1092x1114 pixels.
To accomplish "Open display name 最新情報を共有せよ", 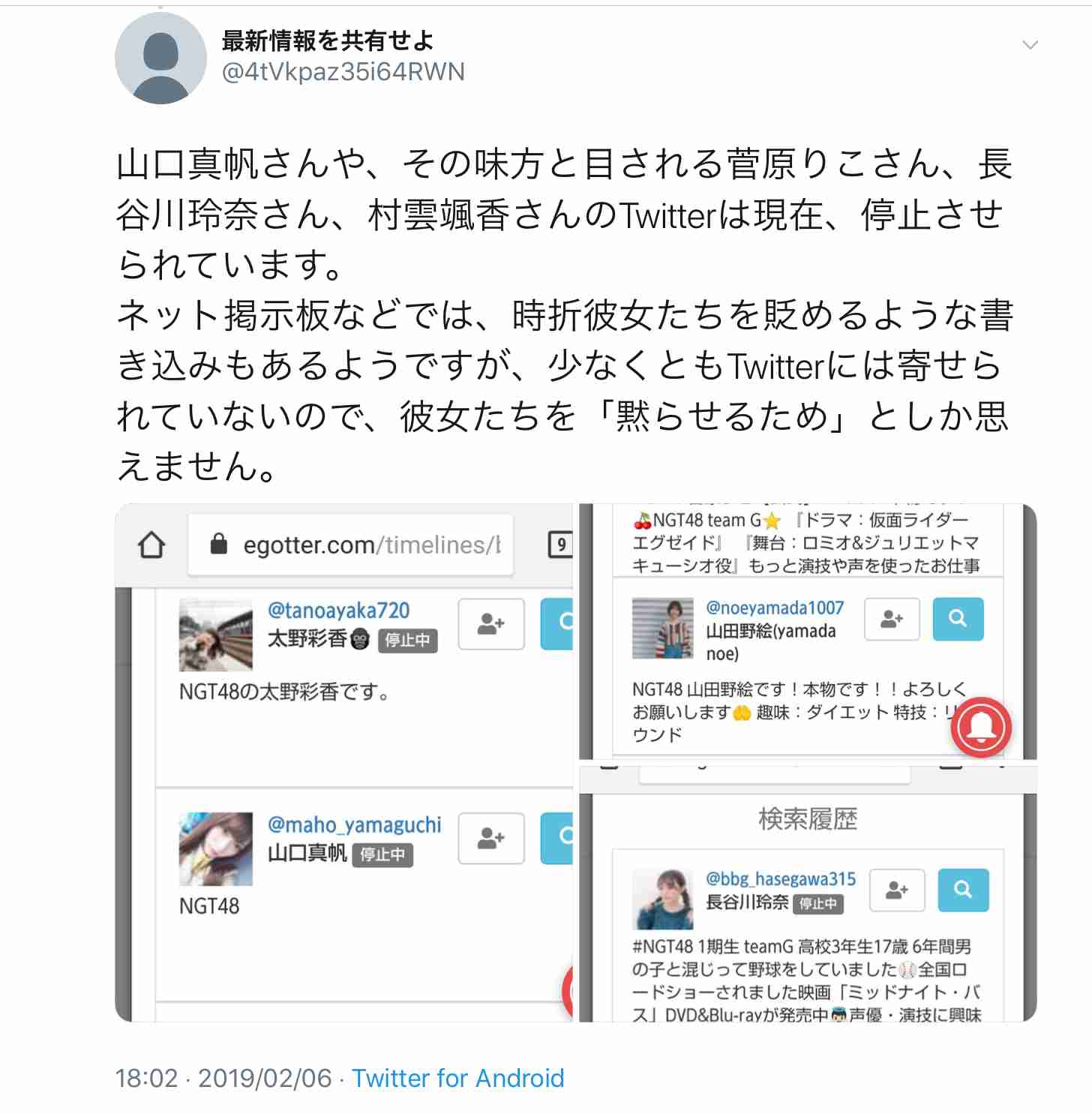I will pyautogui.click(x=328, y=41).
